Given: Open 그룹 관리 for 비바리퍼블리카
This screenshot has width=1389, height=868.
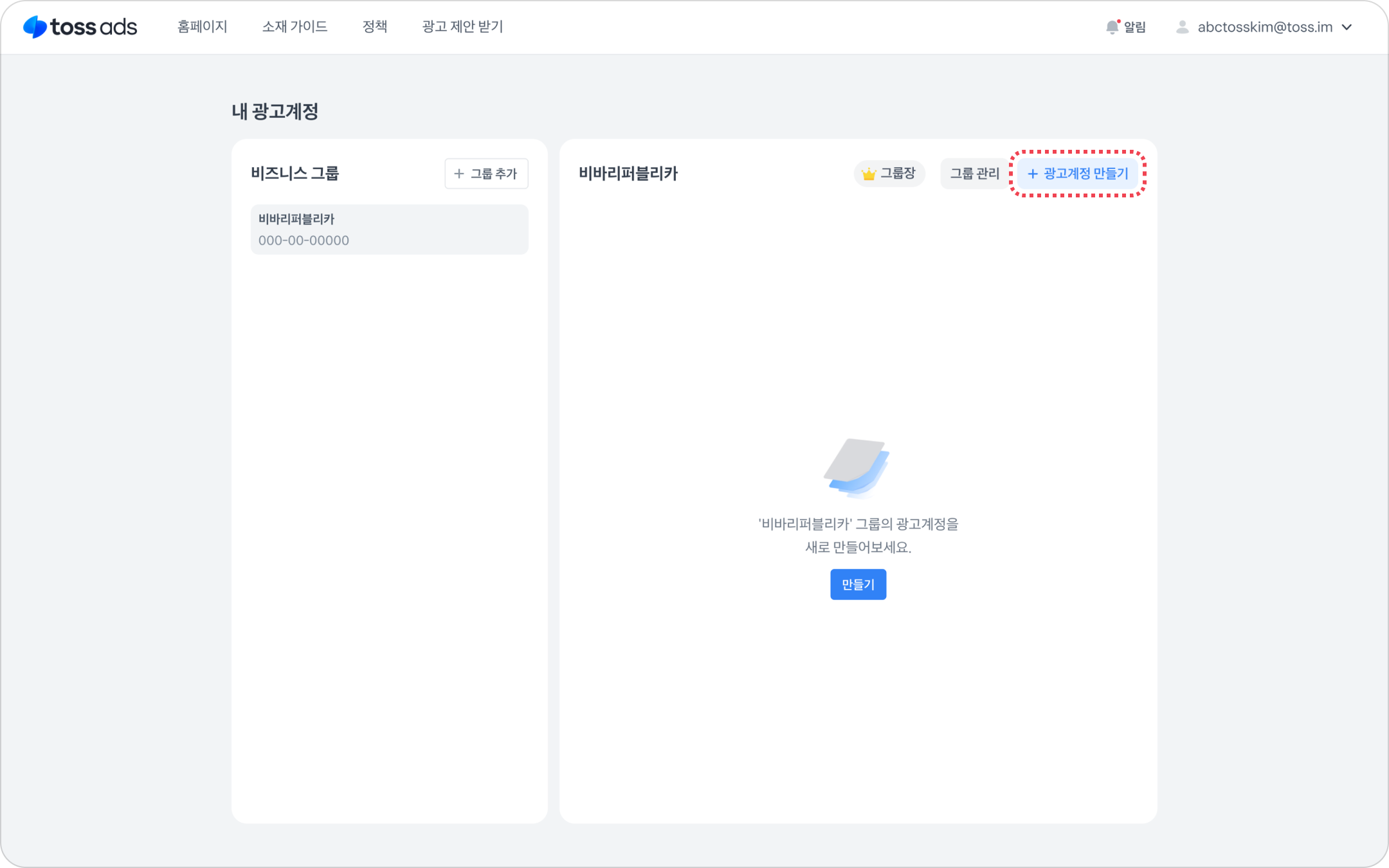Looking at the screenshot, I should click(x=974, y=174).
